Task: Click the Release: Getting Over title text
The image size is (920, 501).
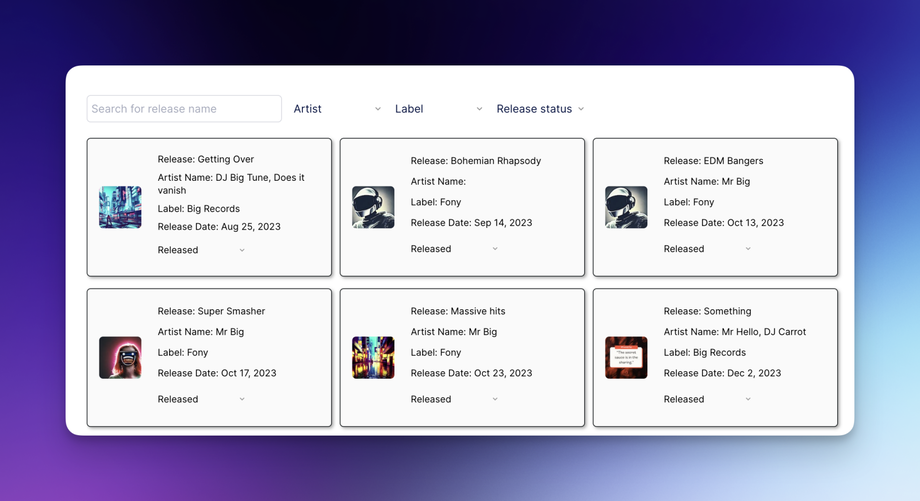Action: tap(205, 159)
